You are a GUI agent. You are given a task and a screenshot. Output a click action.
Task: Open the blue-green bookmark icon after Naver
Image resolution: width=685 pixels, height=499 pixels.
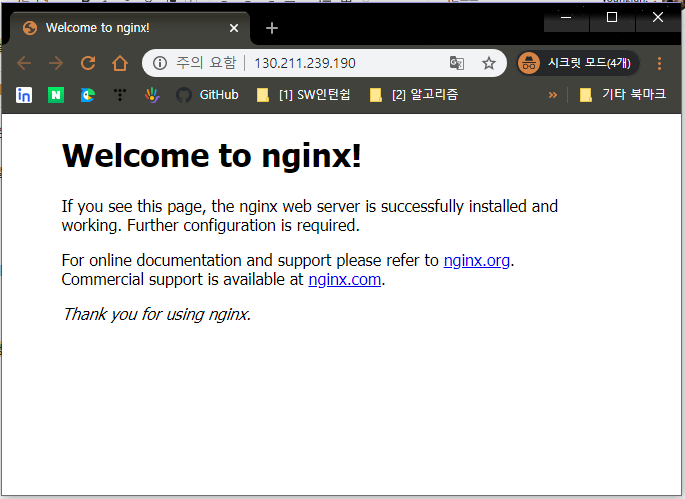pyautogui.click(x=88, y=95)
